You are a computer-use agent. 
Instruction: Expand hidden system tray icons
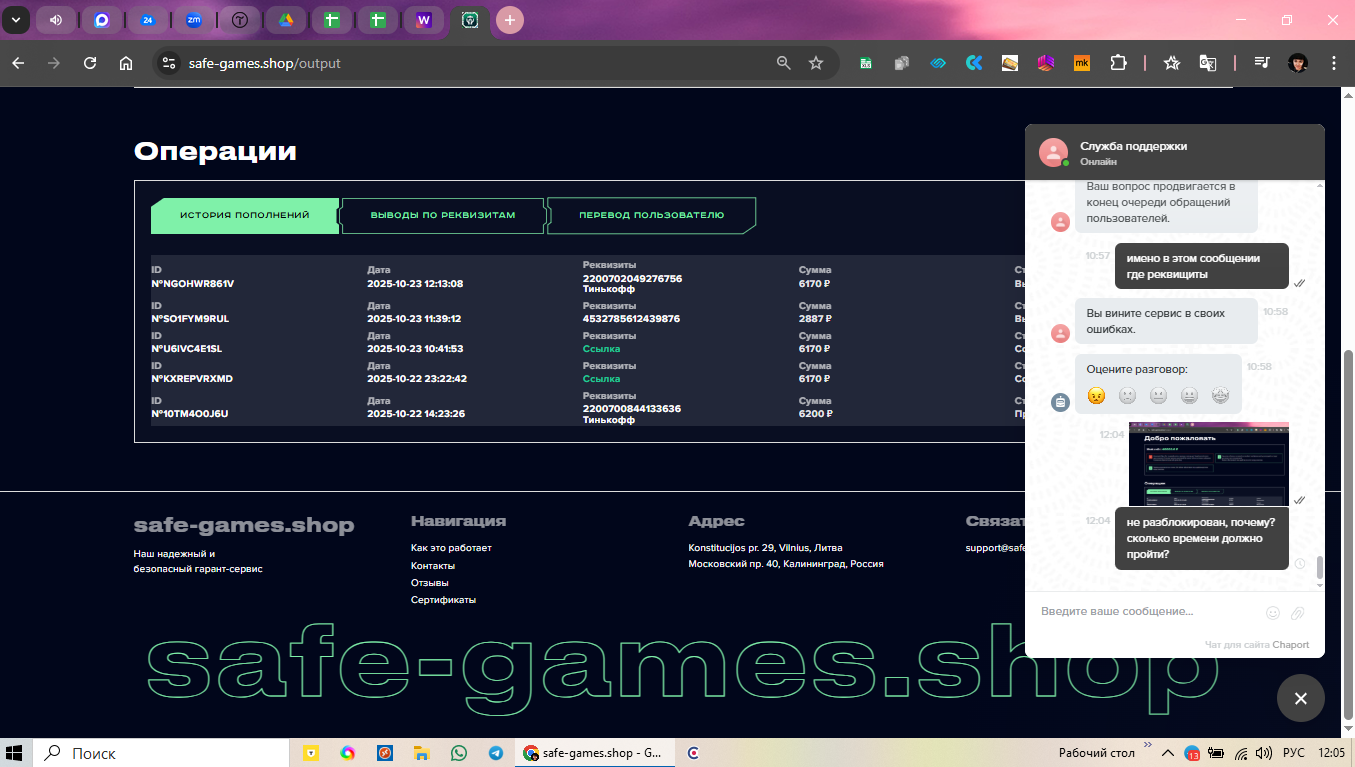[x=1166, y=752]
